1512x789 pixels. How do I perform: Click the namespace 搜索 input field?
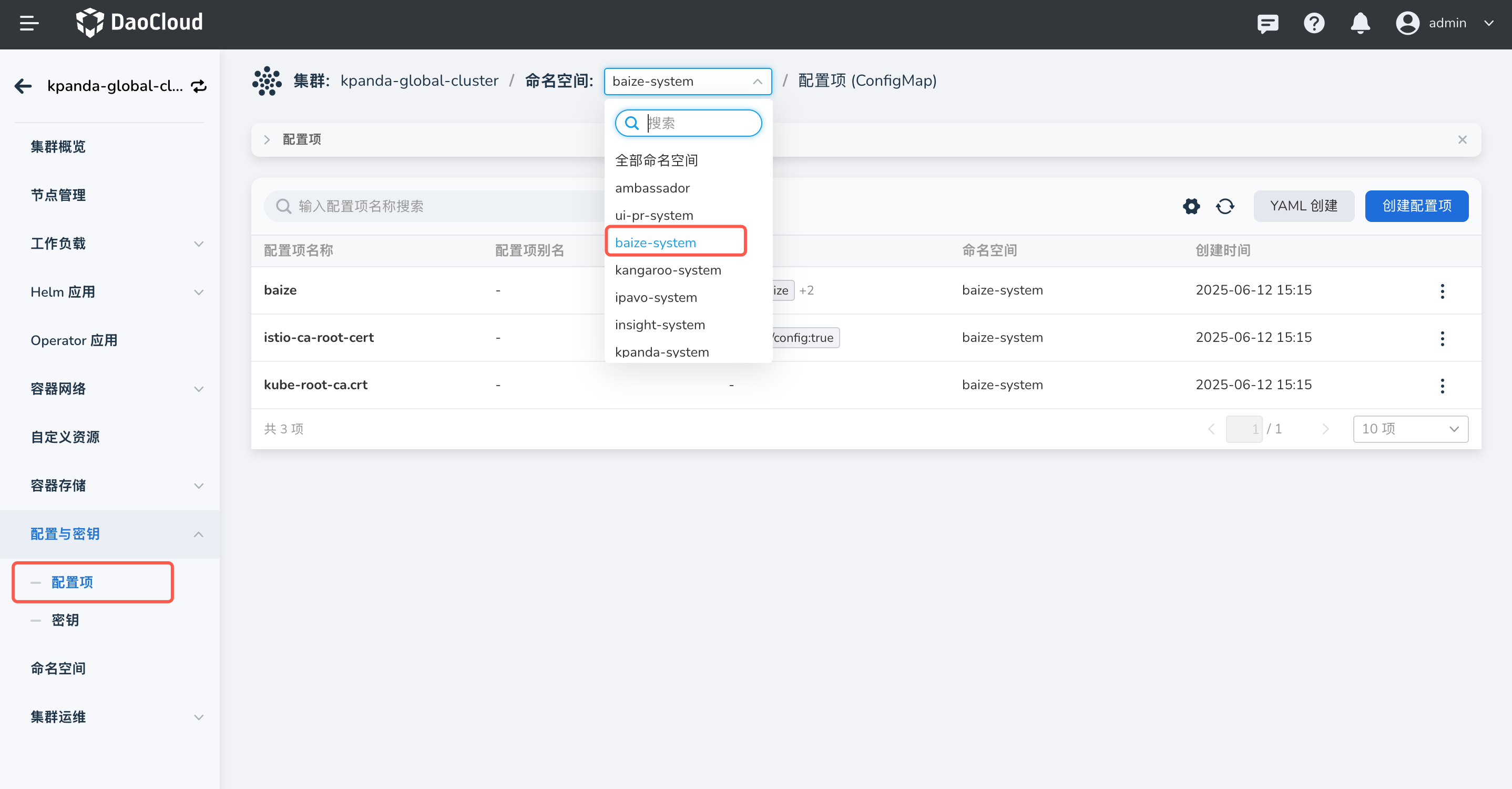pyautogui.click(x=699, y=123)
